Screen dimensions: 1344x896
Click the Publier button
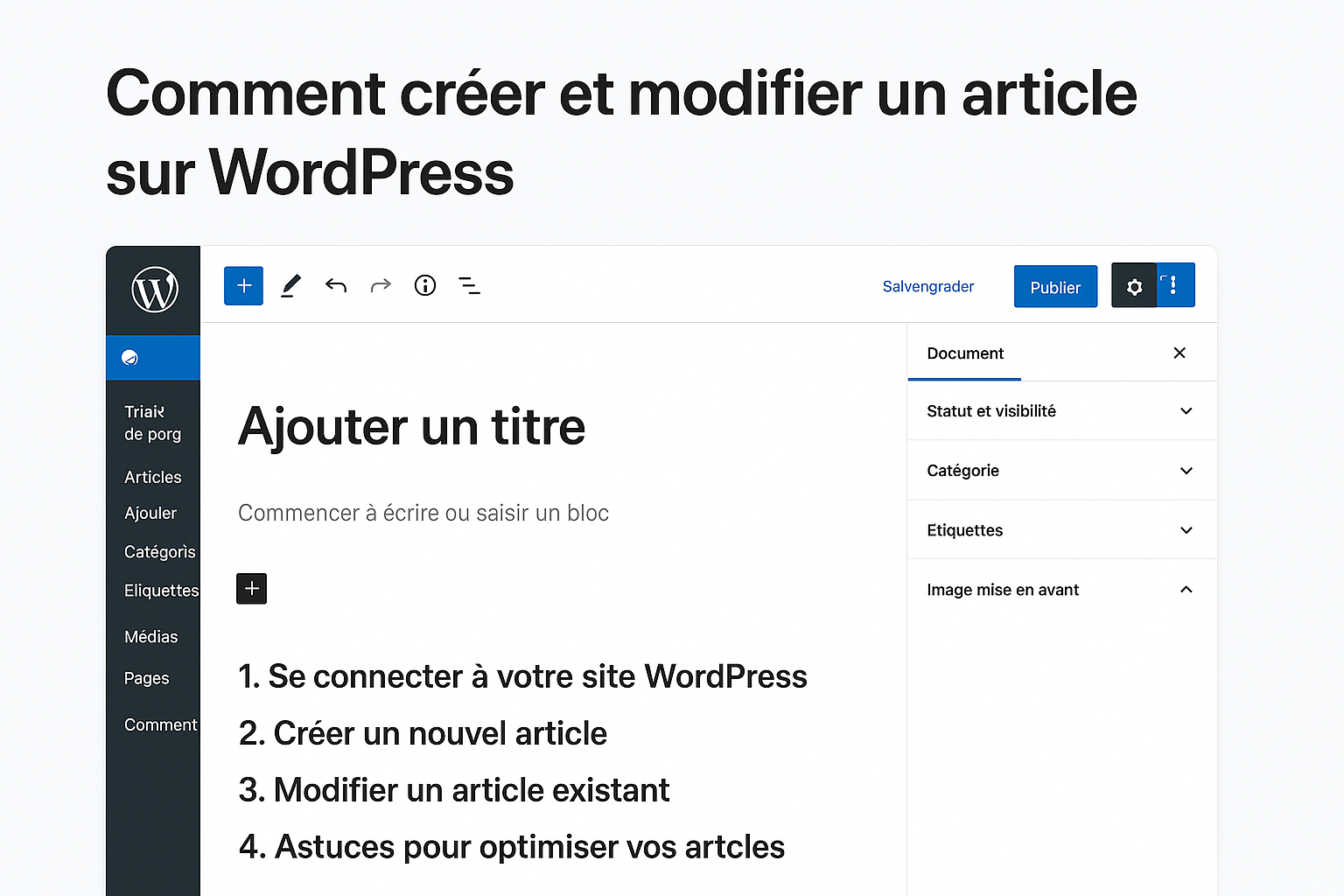click(x=1055, y=286)
